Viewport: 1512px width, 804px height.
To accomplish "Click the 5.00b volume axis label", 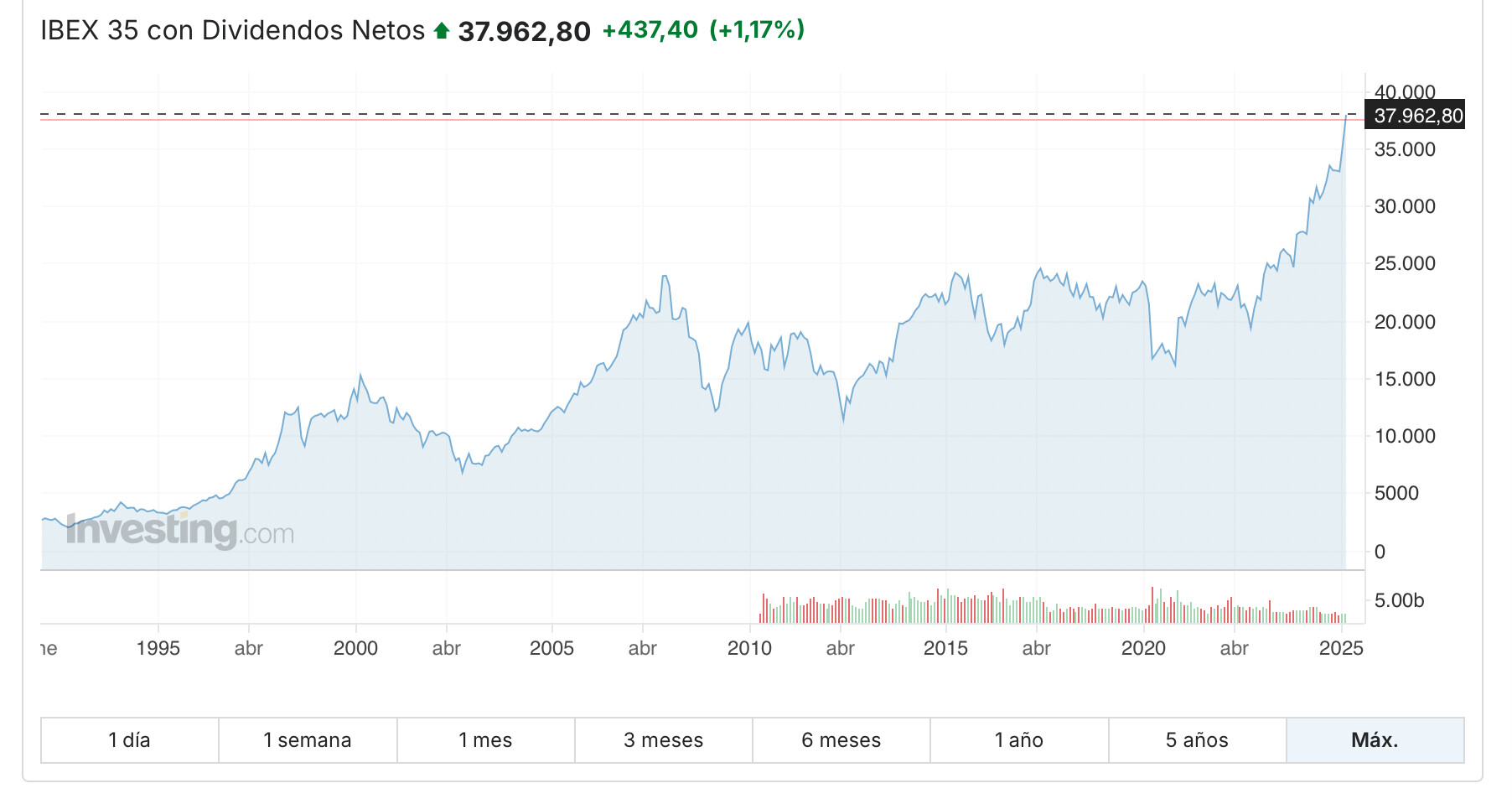I will coord(1399,600).
